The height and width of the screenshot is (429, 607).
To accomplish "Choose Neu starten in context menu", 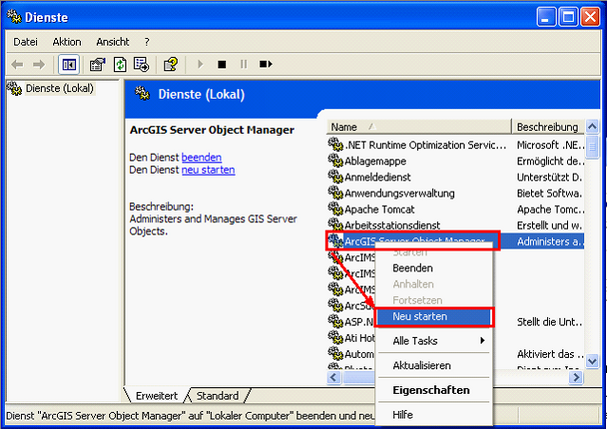I will click(434, 316).
